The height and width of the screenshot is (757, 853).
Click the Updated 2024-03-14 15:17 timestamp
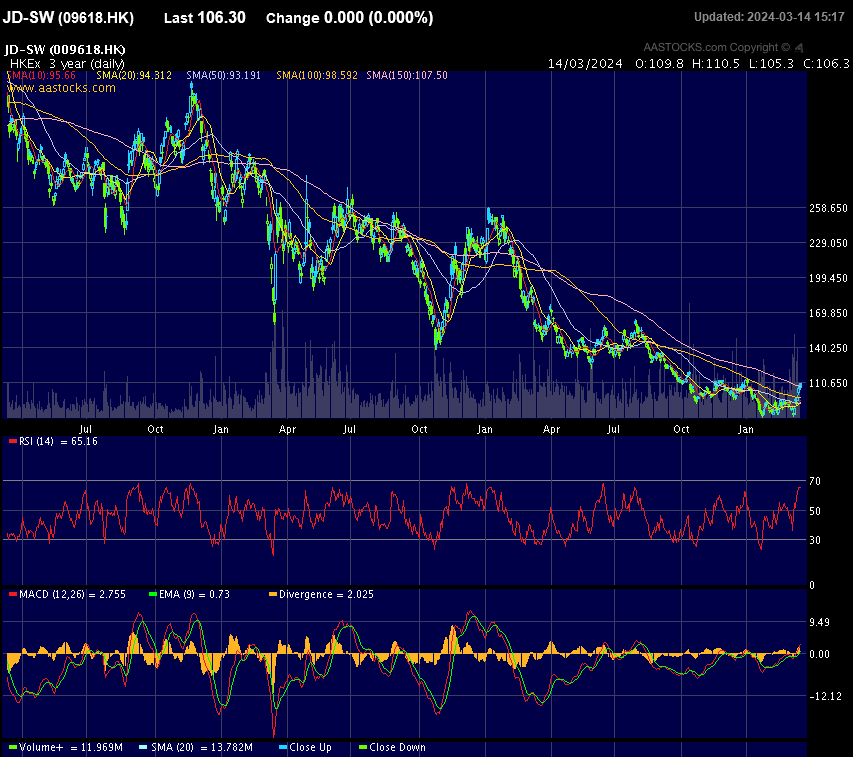tap(769, 17)
